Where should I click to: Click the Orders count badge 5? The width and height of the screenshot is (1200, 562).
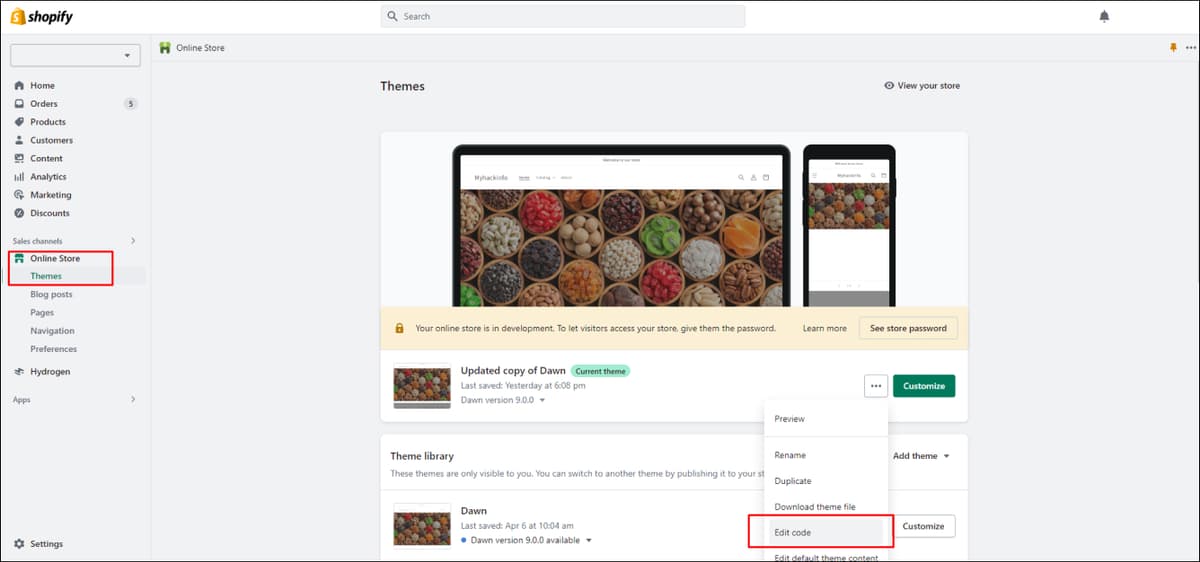coord(131,104)
